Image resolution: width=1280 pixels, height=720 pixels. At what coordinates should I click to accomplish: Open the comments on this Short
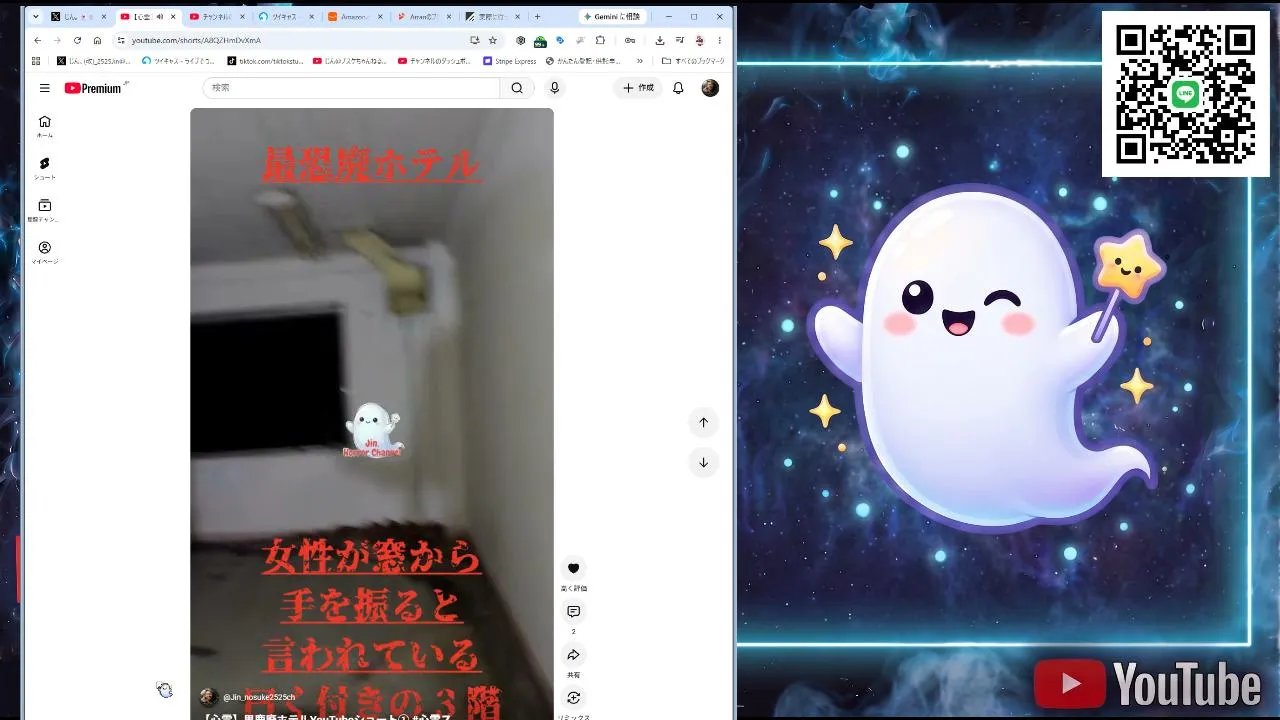tap(573, 611)
